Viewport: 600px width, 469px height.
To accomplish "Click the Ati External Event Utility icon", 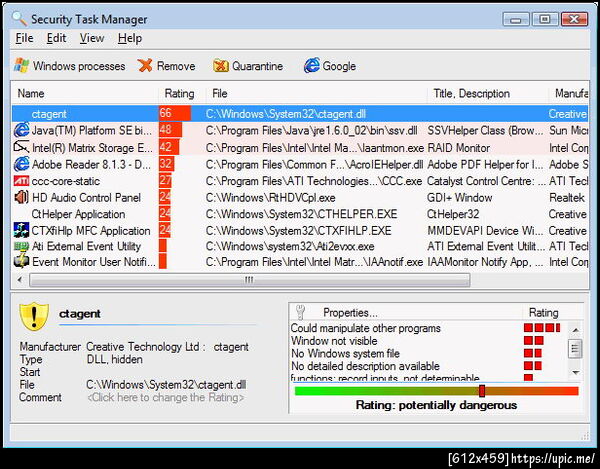I will (x=21, y=246).
